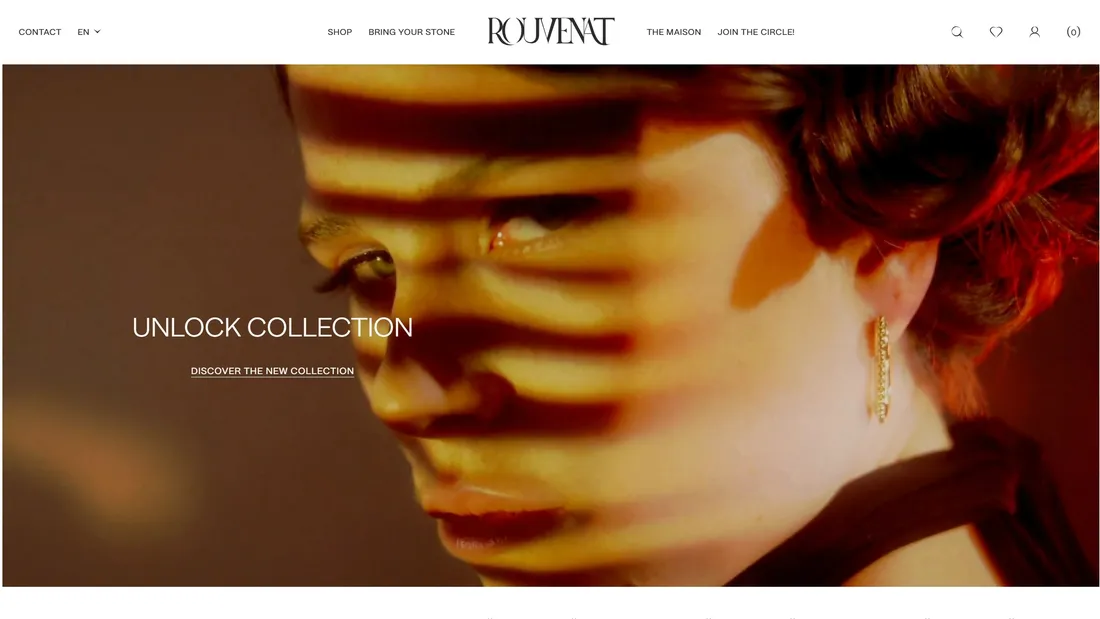Screen dimensions: 1100x619
Task: Go home via the Rouvenat logo
Action: [551, 32]
